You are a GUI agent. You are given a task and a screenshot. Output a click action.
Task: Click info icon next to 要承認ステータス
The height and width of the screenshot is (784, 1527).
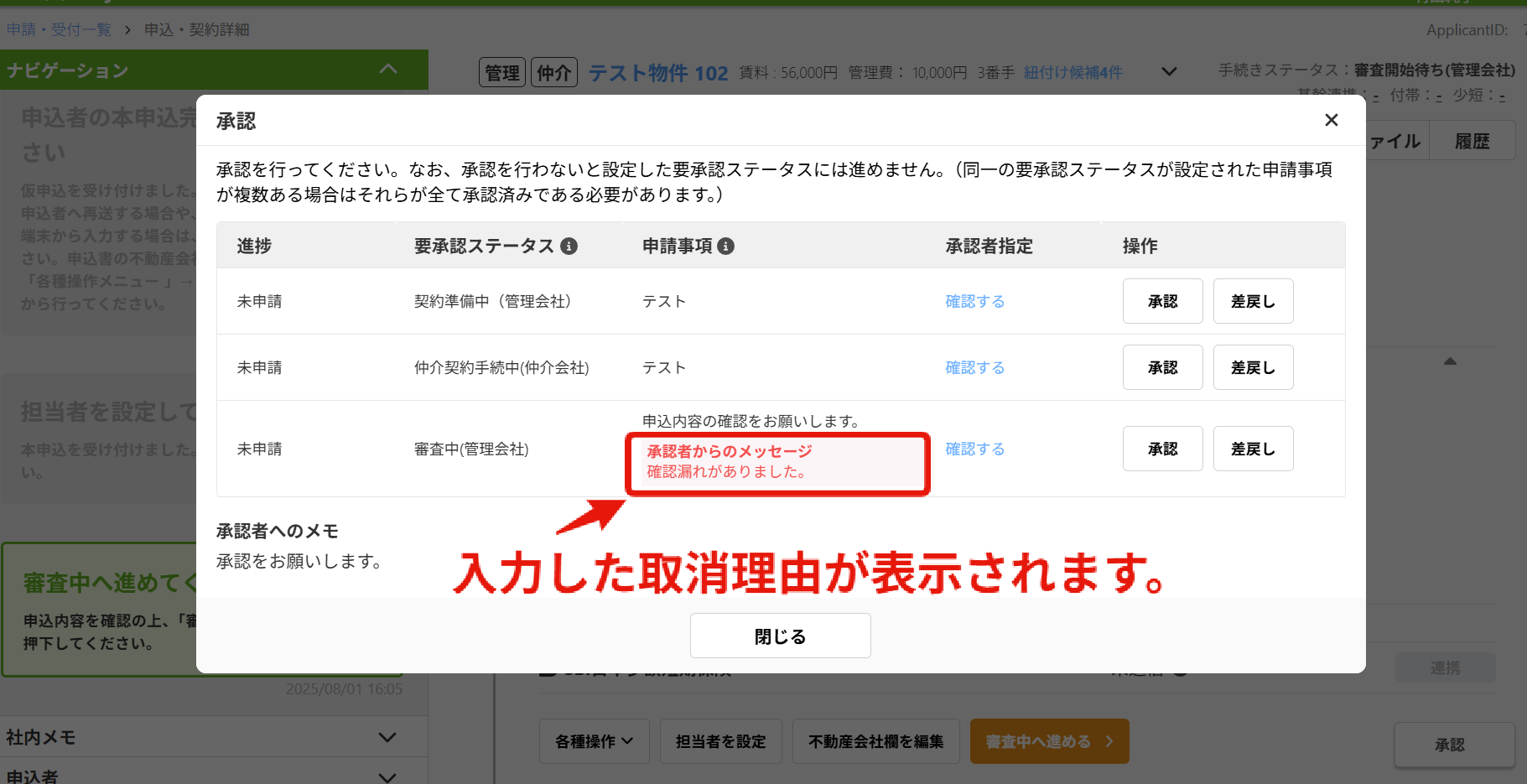click(569, 246)
